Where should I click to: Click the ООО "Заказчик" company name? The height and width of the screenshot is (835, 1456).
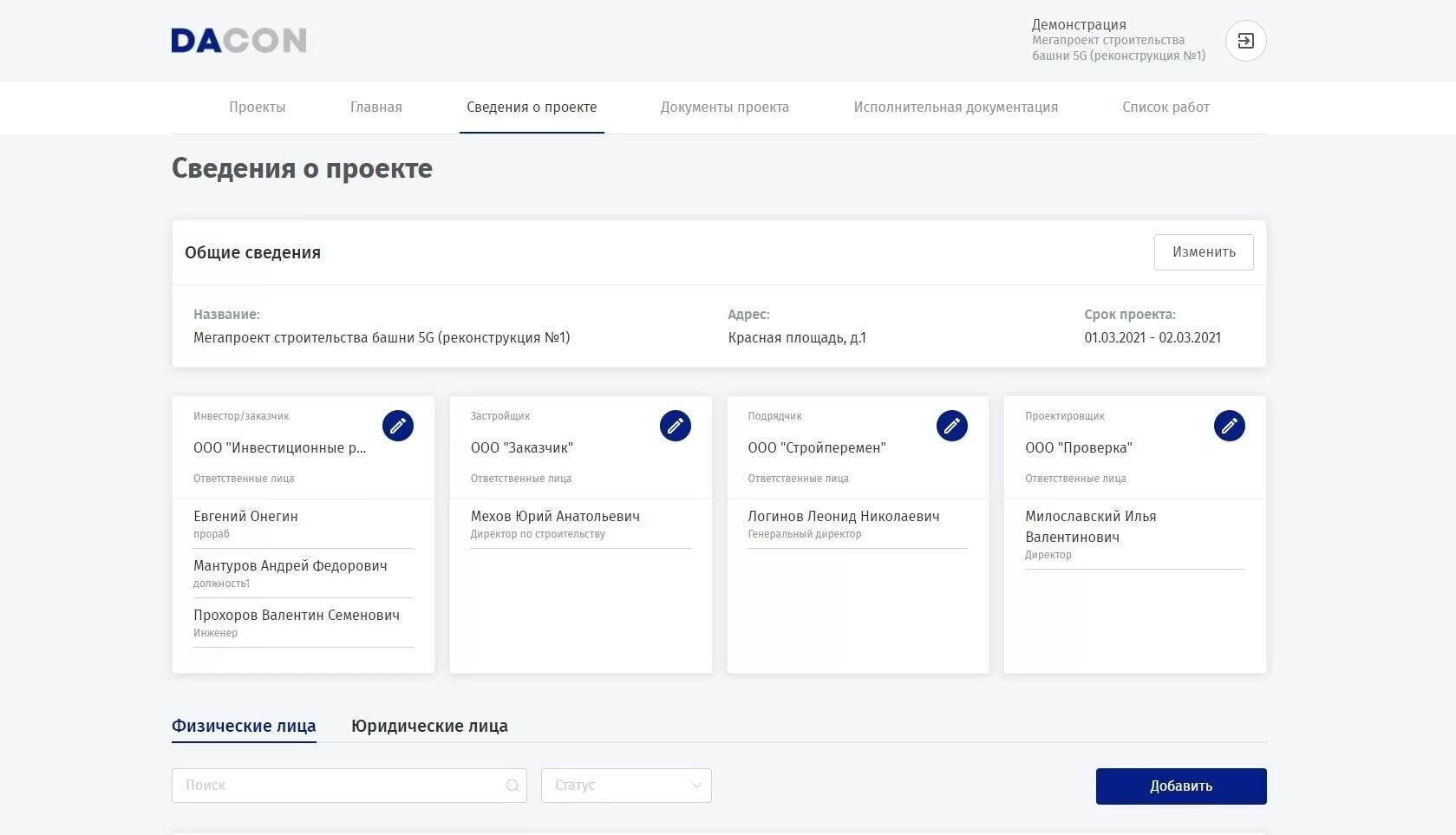(522, 448)
